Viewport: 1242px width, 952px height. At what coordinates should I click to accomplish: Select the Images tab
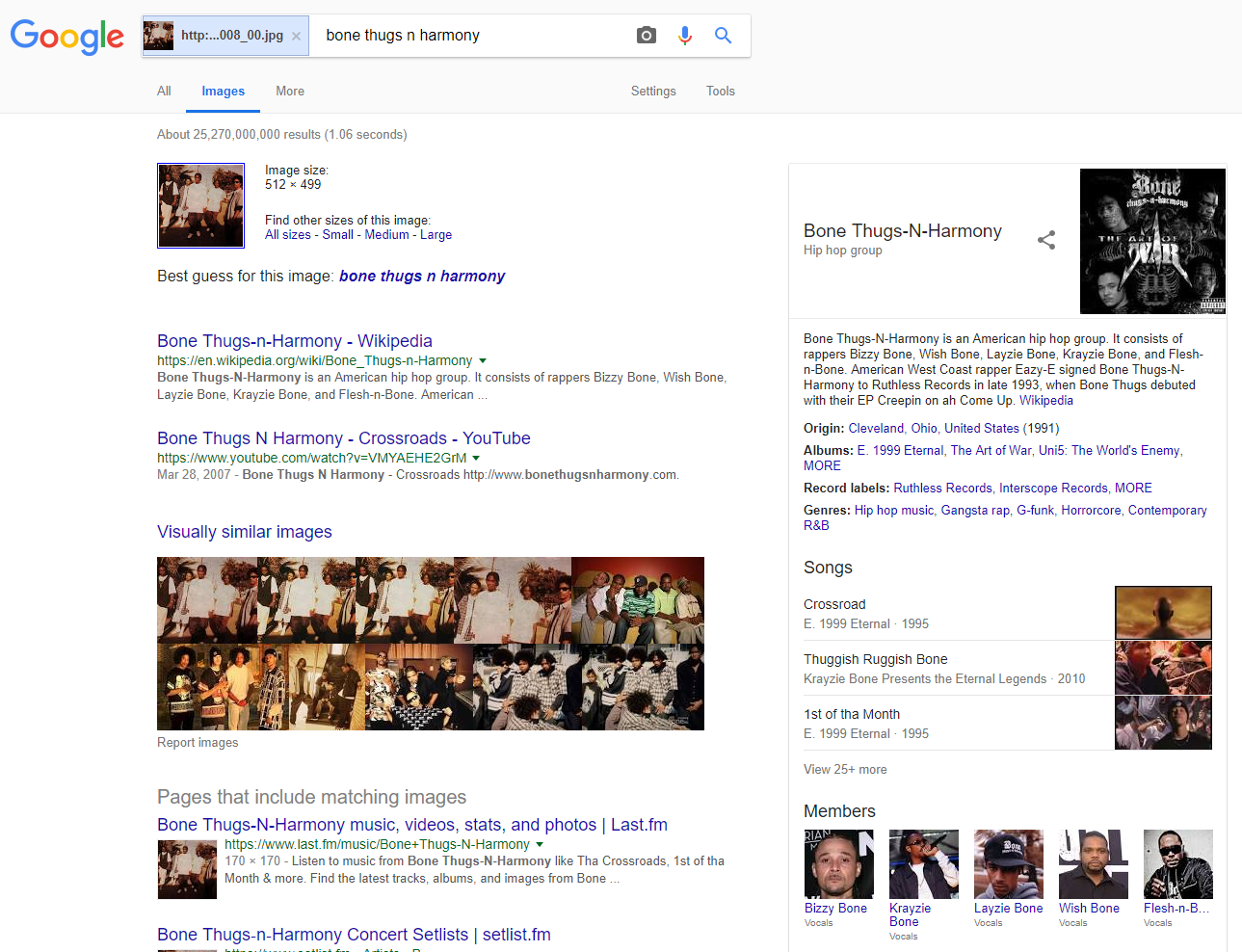click(223, 91)
